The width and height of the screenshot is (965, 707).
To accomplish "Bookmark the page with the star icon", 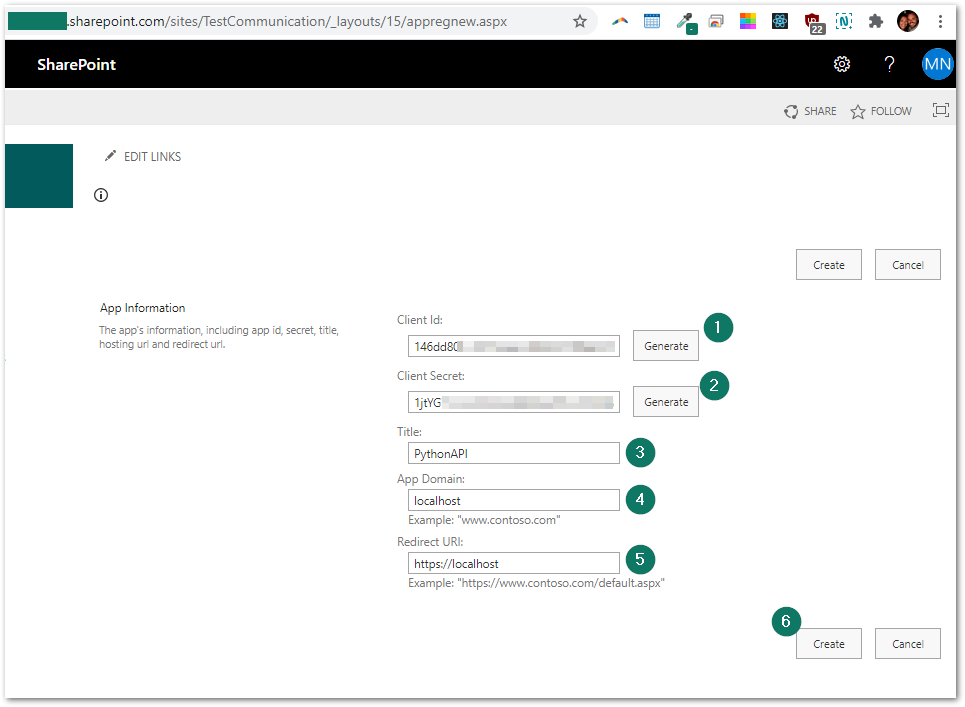I will 580,20.
